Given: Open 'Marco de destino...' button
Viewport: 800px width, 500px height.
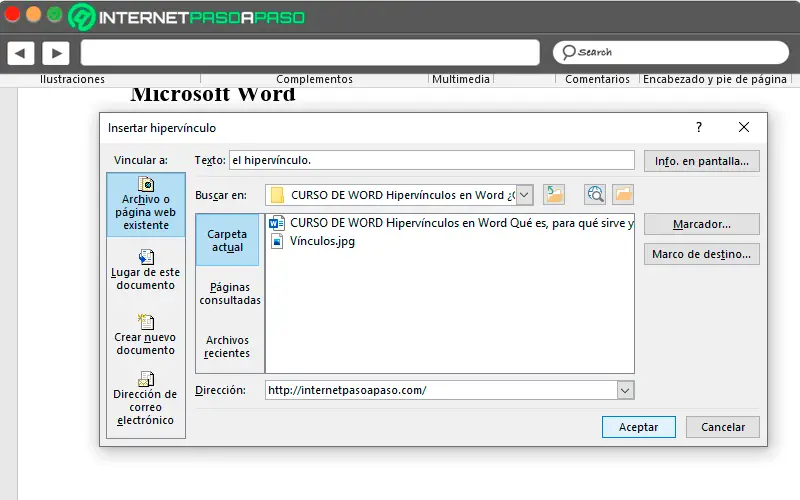Looking at the screenshot, I should [702, 254].
